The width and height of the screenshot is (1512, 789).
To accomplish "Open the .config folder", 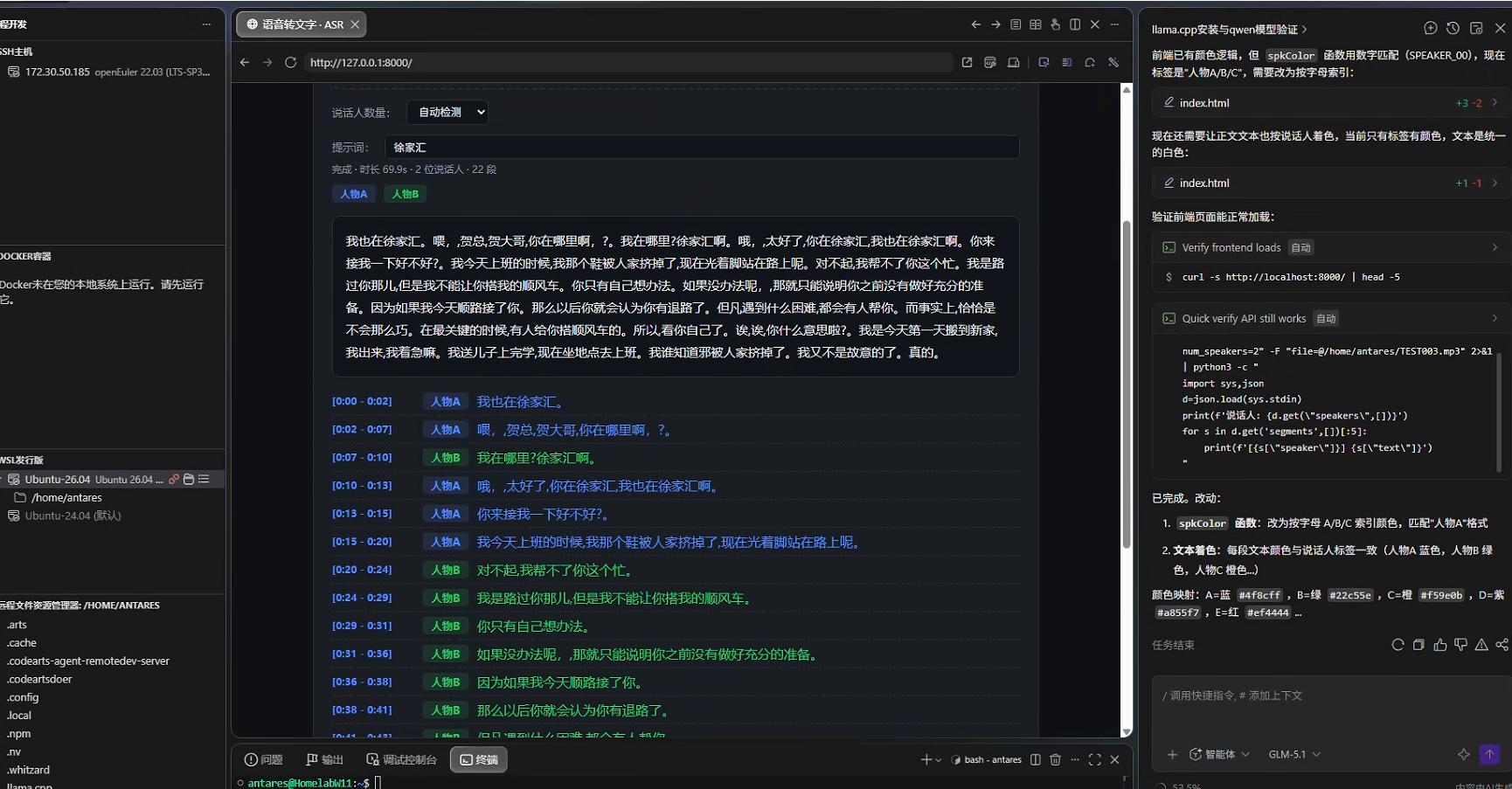I will (x=23, y=697).
